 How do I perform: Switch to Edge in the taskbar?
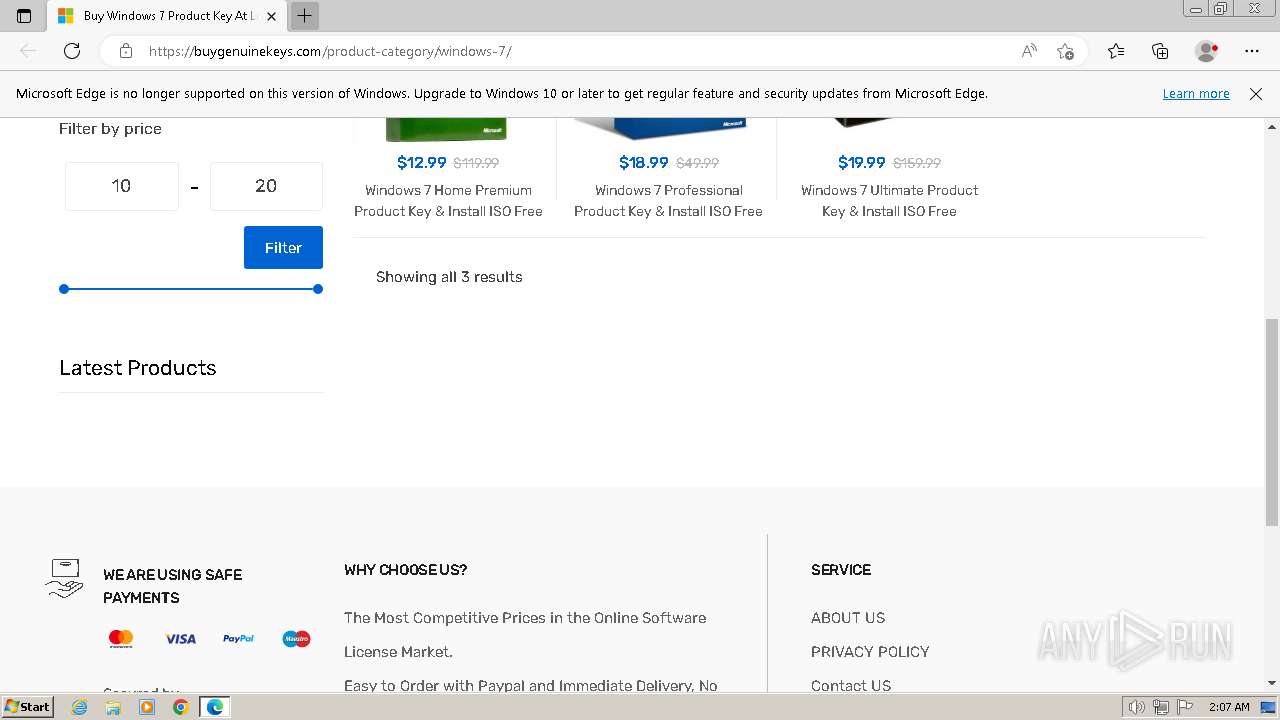coord(214,707)
